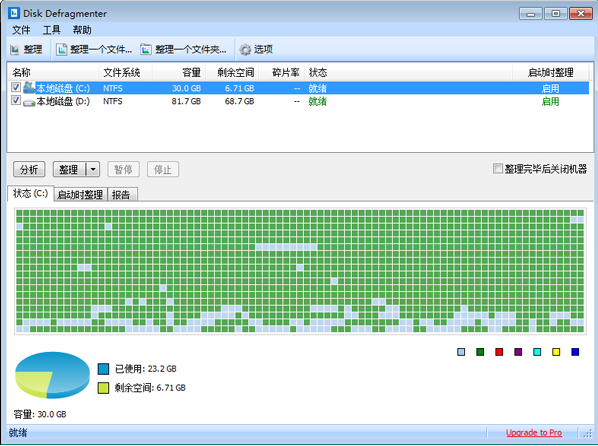Click the 已使用: 23.2 GB label
The image size is (598, 446).
pyautogui.click(x=146, y=369)
